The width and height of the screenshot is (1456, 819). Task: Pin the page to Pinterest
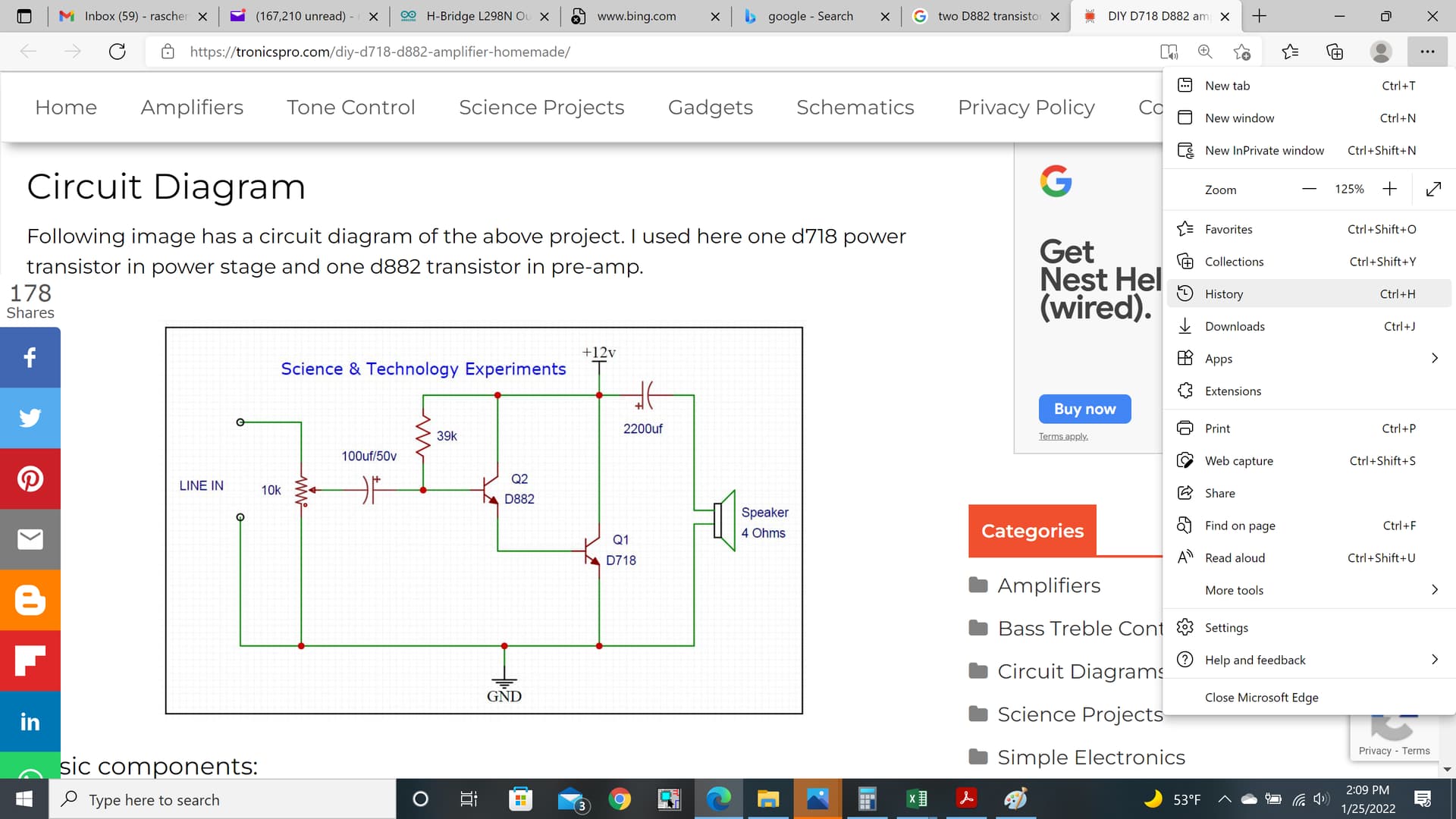(30, 478)
